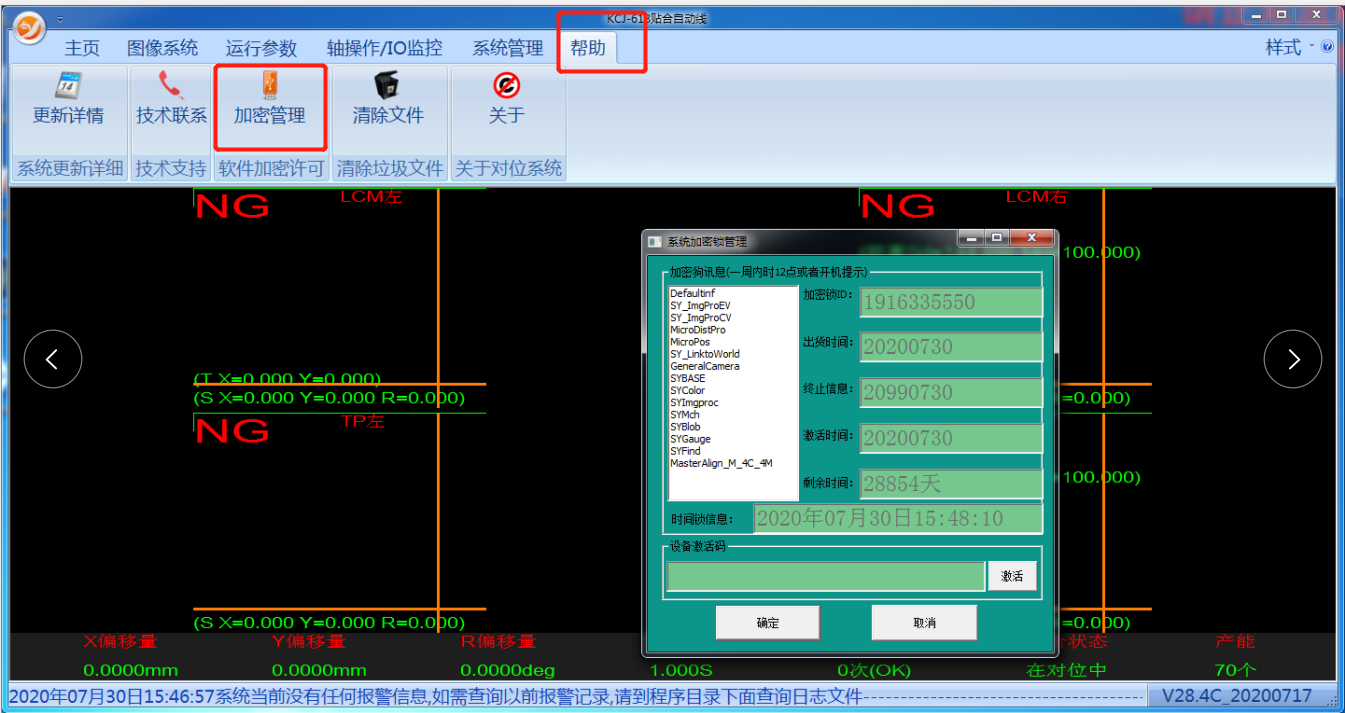Click the 设备激活码 input field
Screen dimensions: 1345x713
click(x=826, y=577)
